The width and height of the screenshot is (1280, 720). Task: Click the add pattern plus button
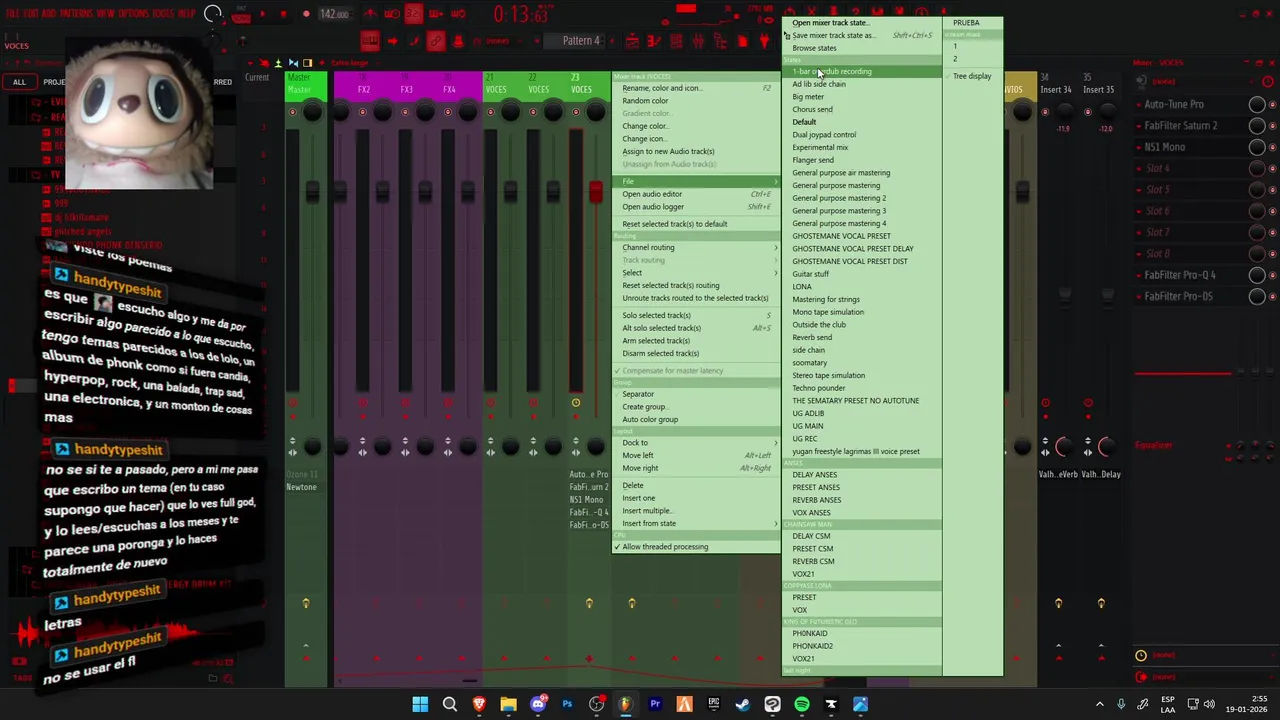tap(611, 41)
